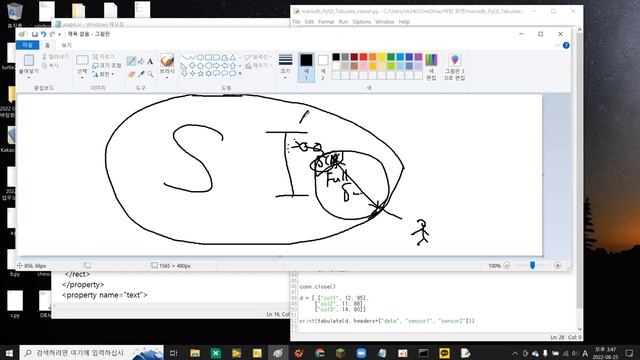The height and width of the screenshot is (360, 640).
Task: Open the Run menu in IDLE window
Action: [343, 22]
